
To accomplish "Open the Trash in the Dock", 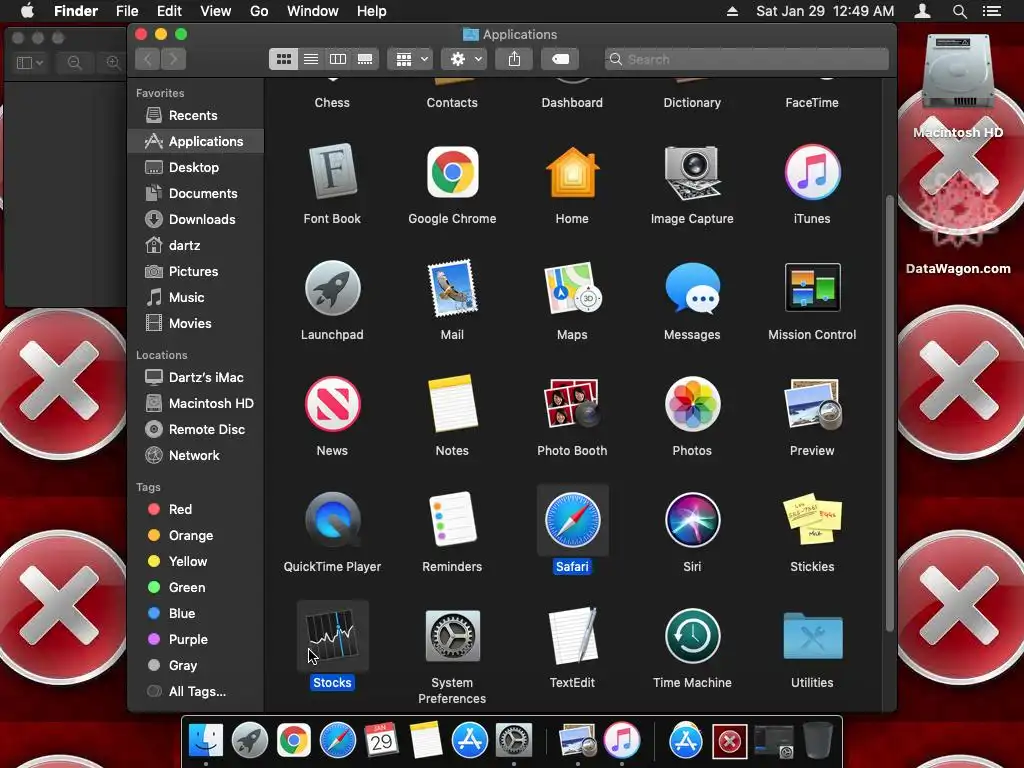I will pyautogui.click(x=818, y=741).
